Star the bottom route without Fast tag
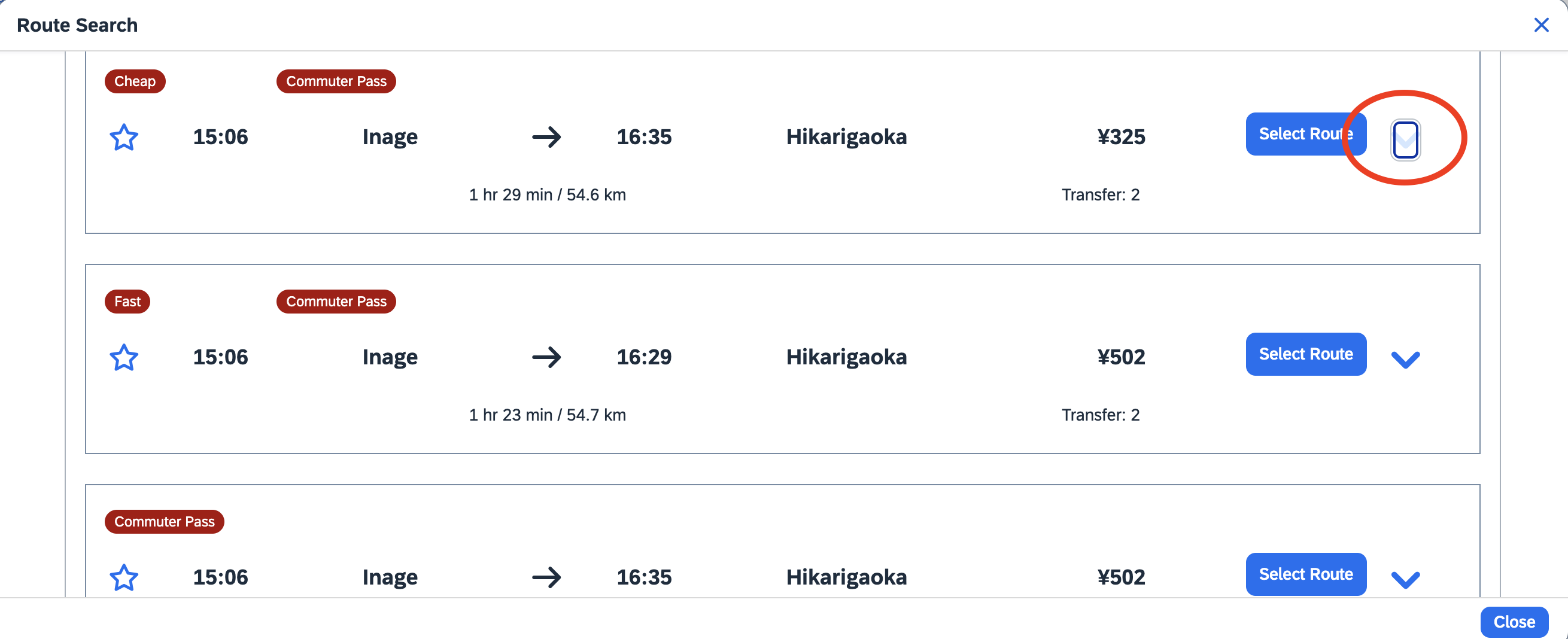 [x=123, y=577]
